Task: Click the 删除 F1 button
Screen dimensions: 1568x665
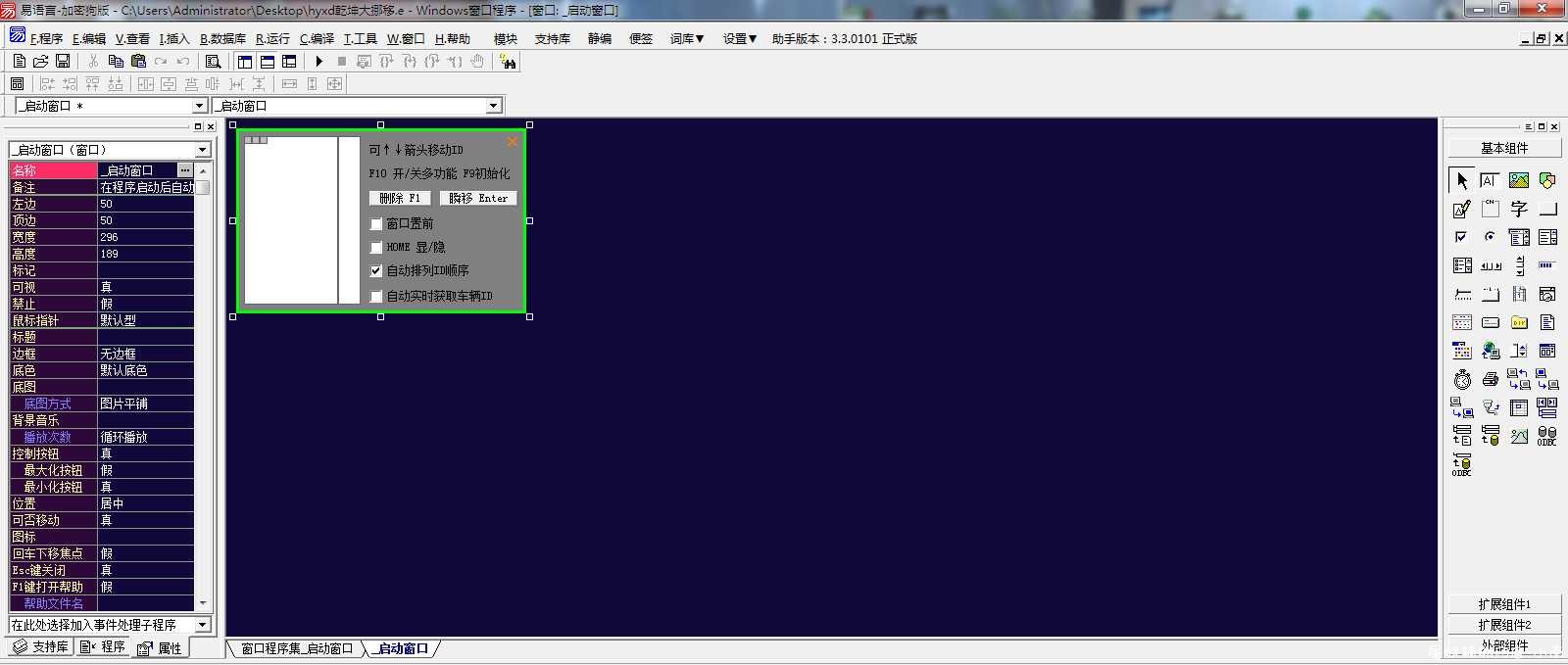Action: coord(400,198)
